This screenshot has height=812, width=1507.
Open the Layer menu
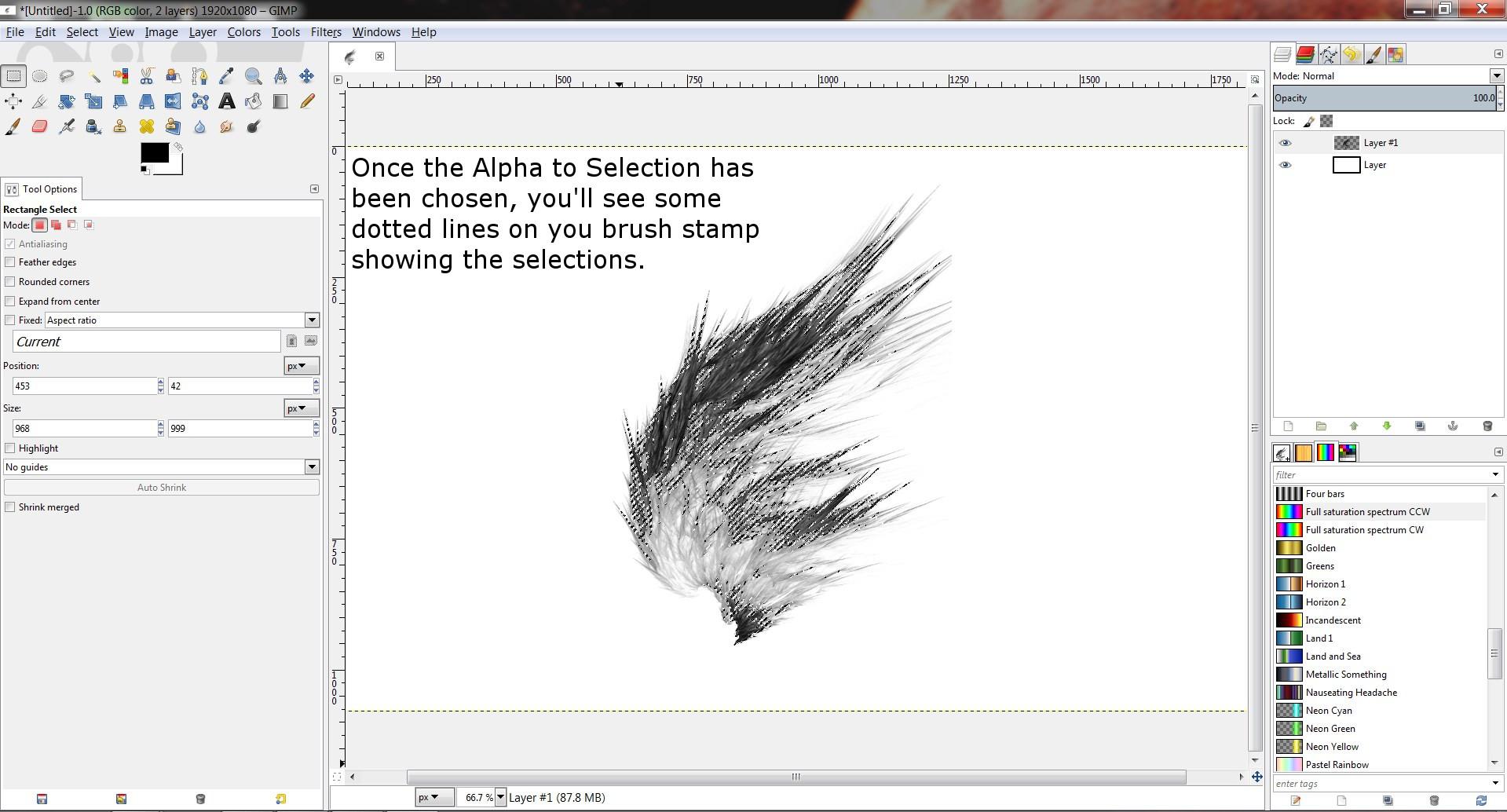[203, 32]
